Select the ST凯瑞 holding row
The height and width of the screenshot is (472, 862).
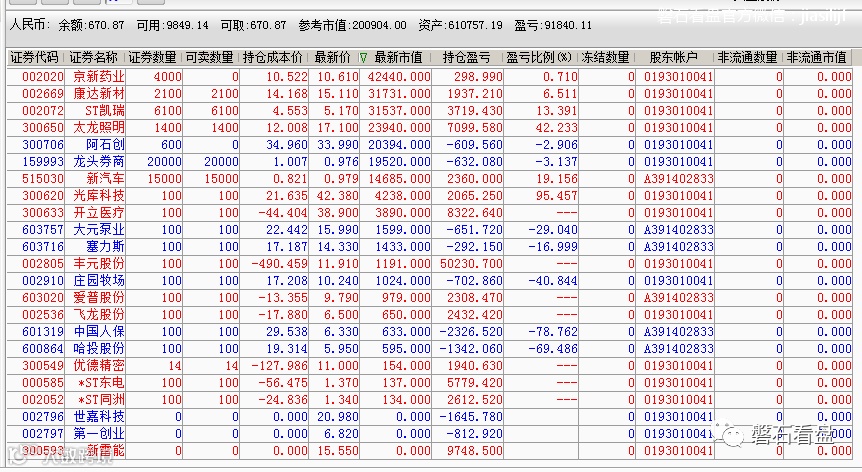click(x=429, y=110)
